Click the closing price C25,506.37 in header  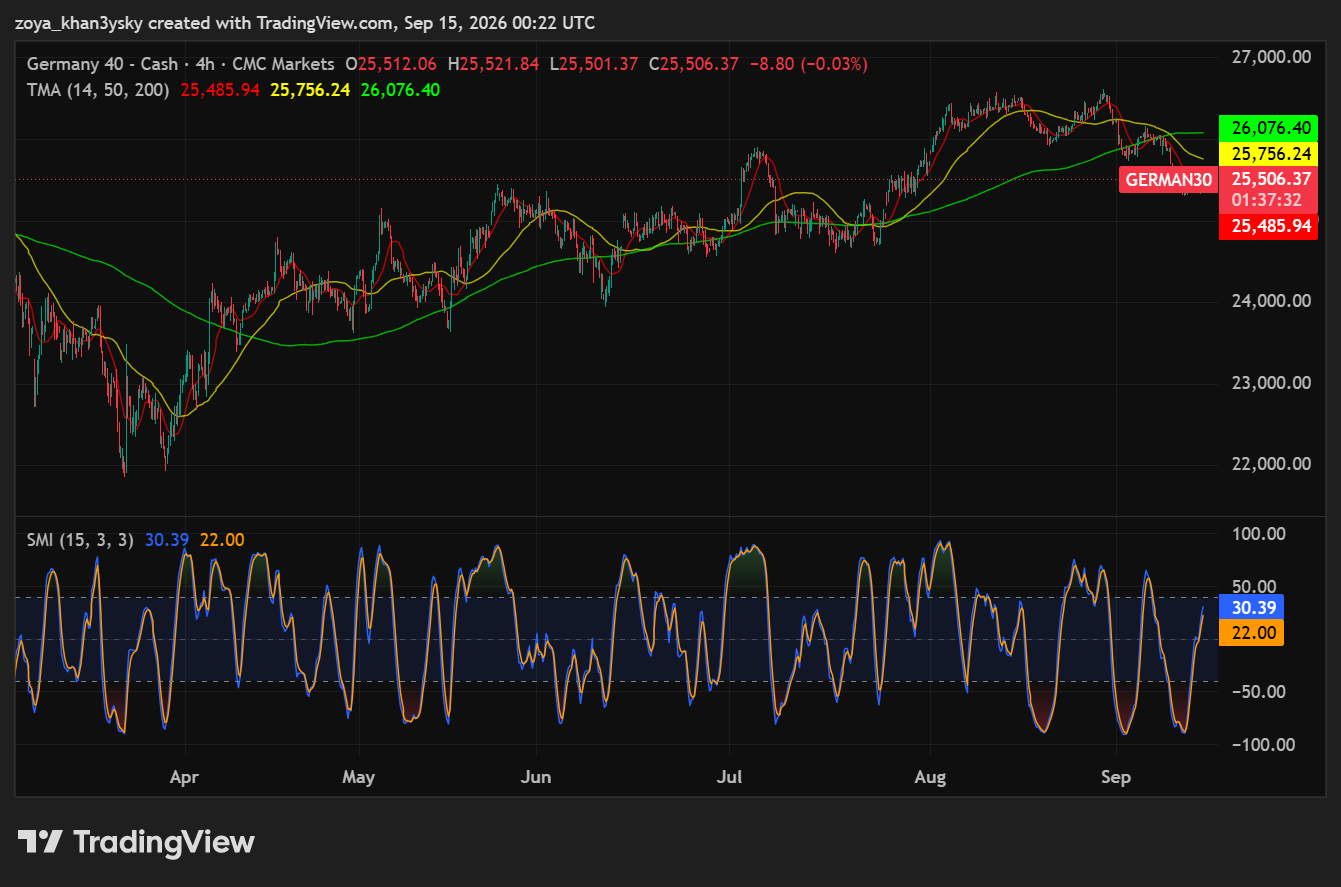click(x=694, y=64)
